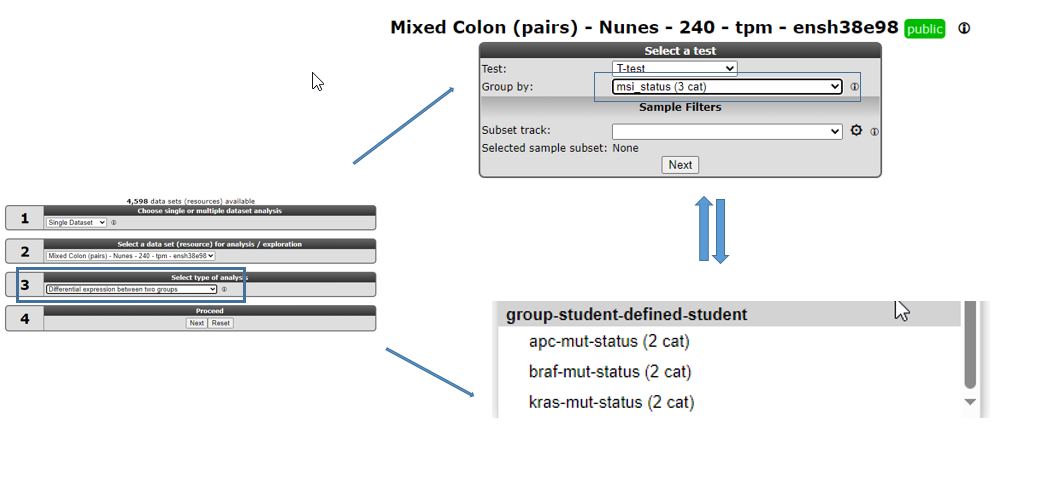This screenshot has width=1039, height=495.
Task: Expand the msi_status Group by dropdown
Action: tap(727, 87)
